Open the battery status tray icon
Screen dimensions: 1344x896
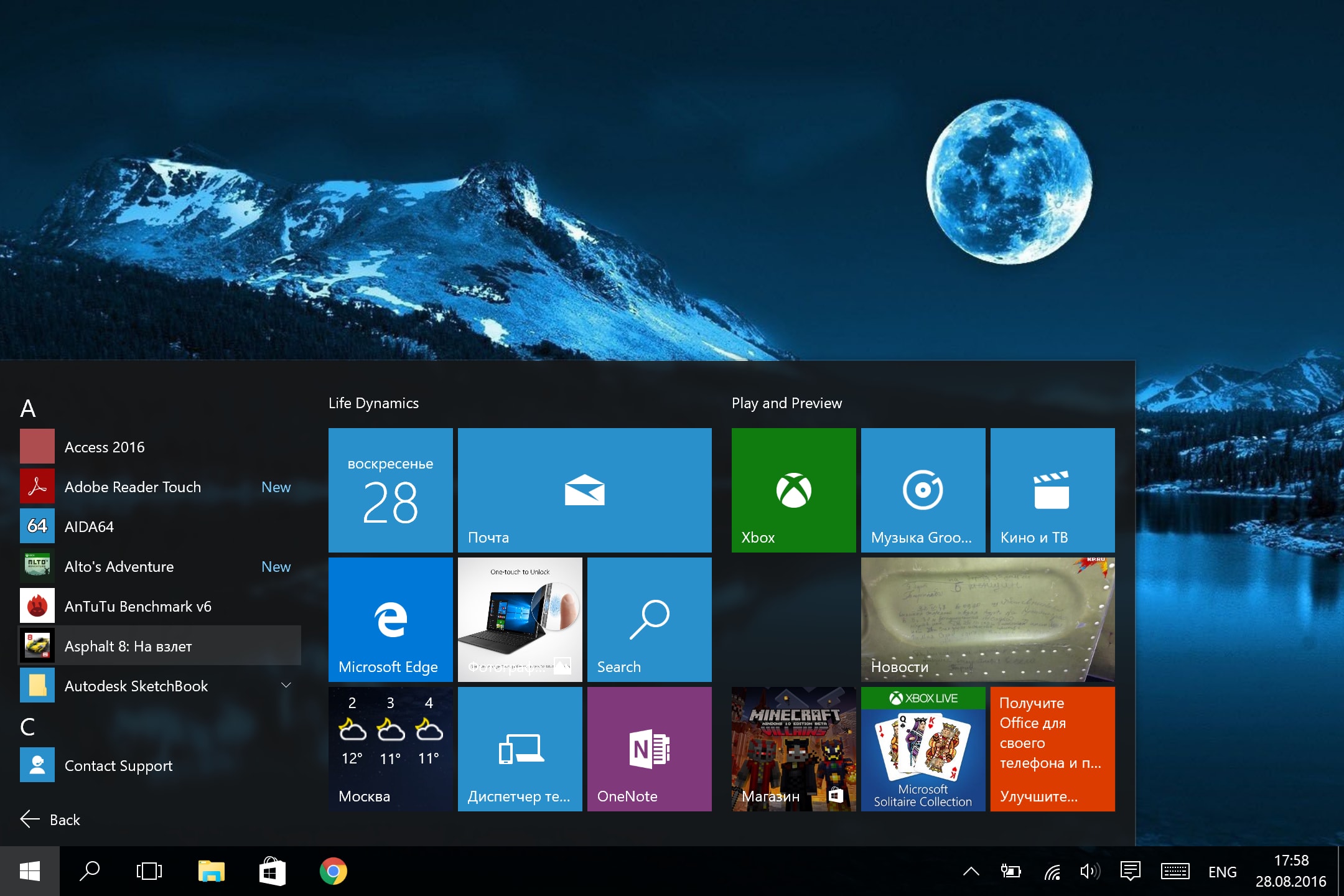[1010, 871]
